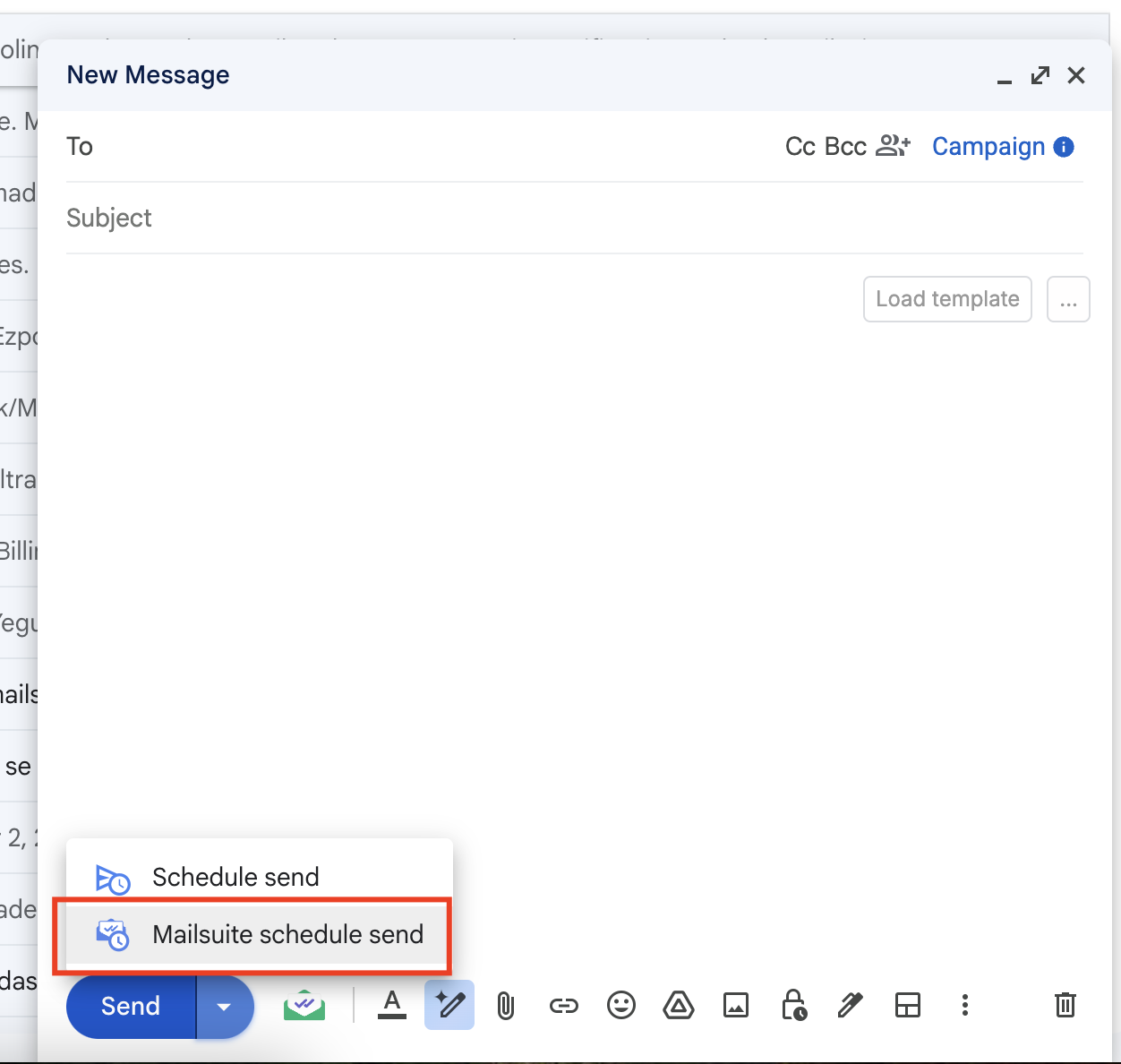Open the emoji picker
The height and width of the screenshot is (1064, 1121).
tap(620, 1005)
